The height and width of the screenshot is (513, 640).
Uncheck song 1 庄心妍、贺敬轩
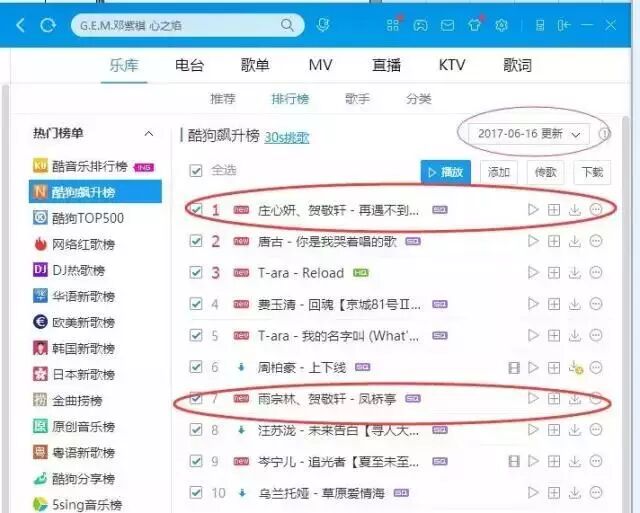(196, 210)
